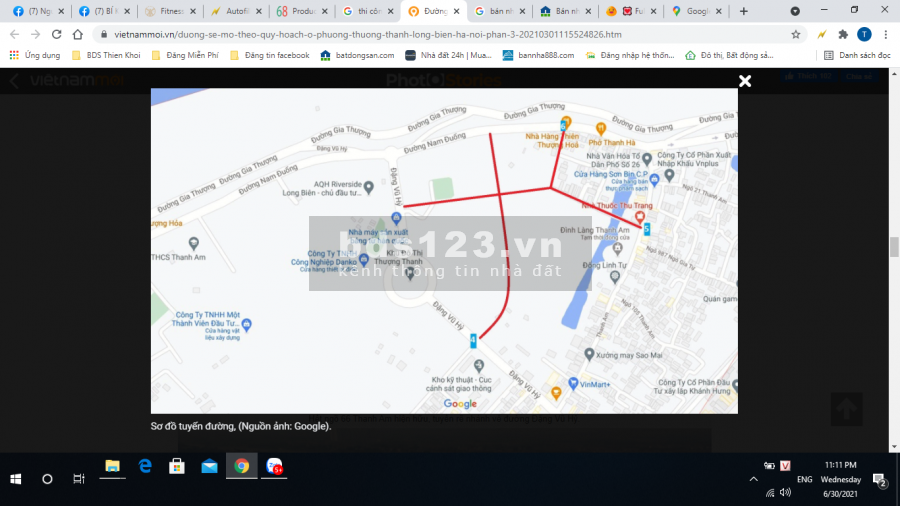
Task: Click the THCS Thanh Am map pin
Action: coord(194,244)
